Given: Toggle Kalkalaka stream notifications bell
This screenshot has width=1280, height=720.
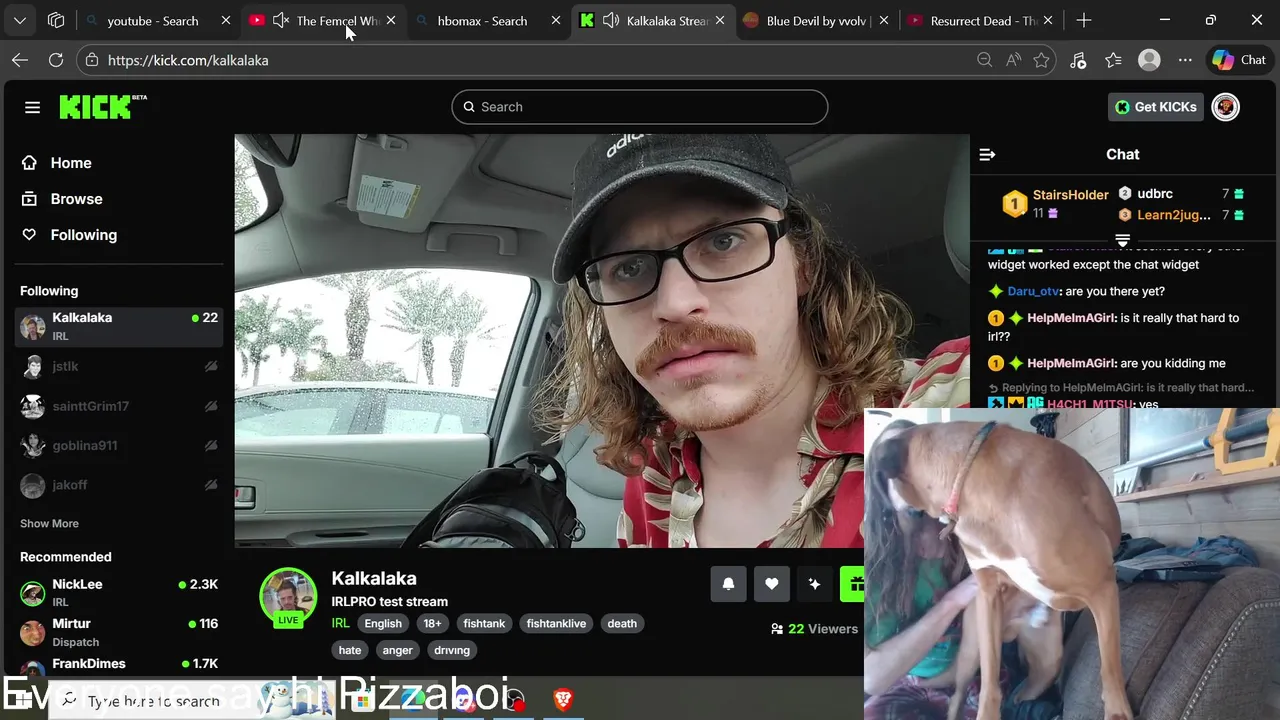Looking at the screenshot, I should point(728,584).
